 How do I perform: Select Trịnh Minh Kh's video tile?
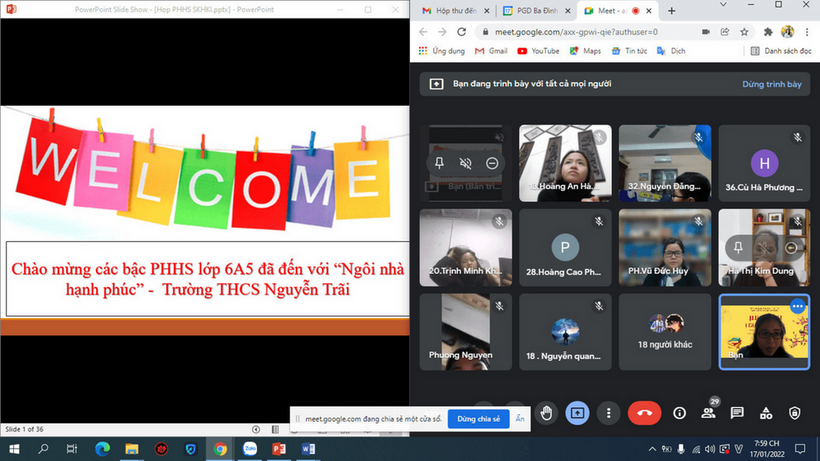(465, 248)
